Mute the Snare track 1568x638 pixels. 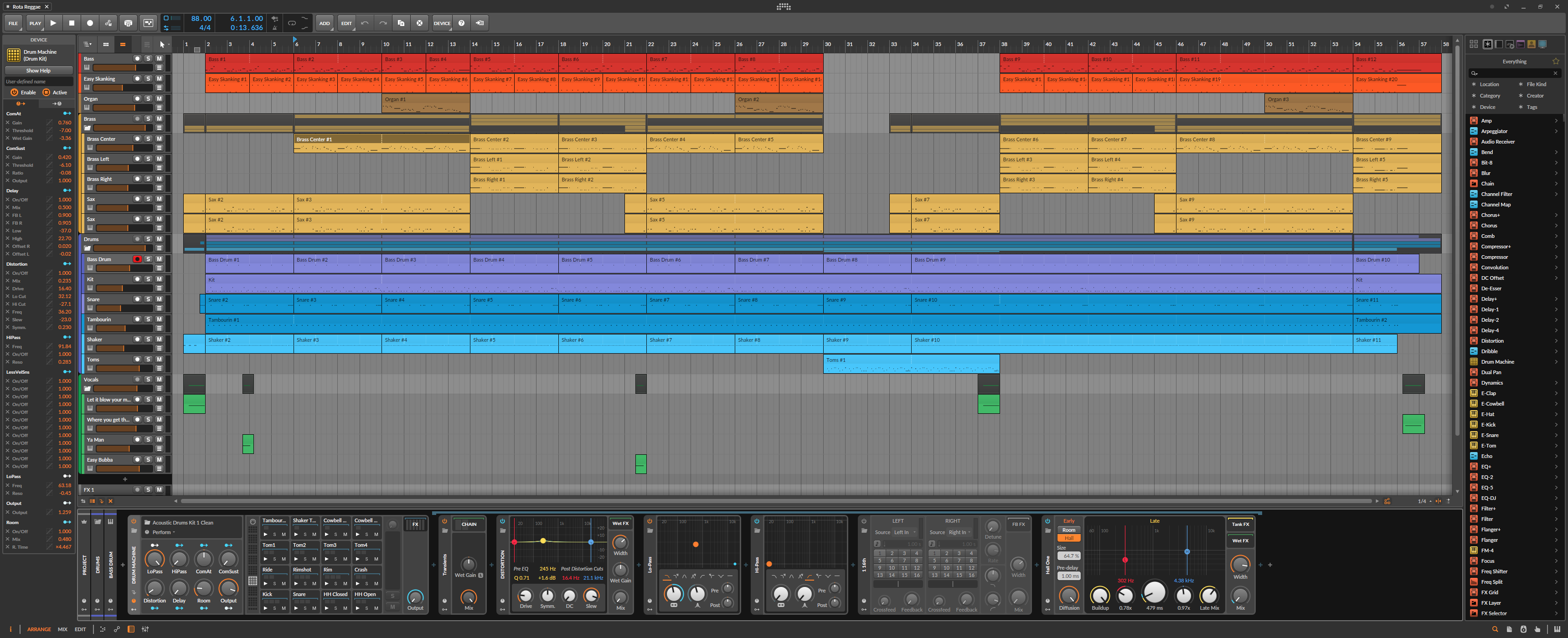pos(159,299)
